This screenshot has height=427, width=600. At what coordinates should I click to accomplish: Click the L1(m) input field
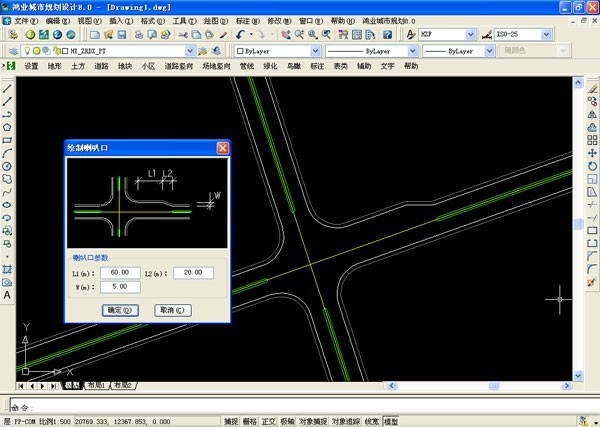(x=120, y=273)
